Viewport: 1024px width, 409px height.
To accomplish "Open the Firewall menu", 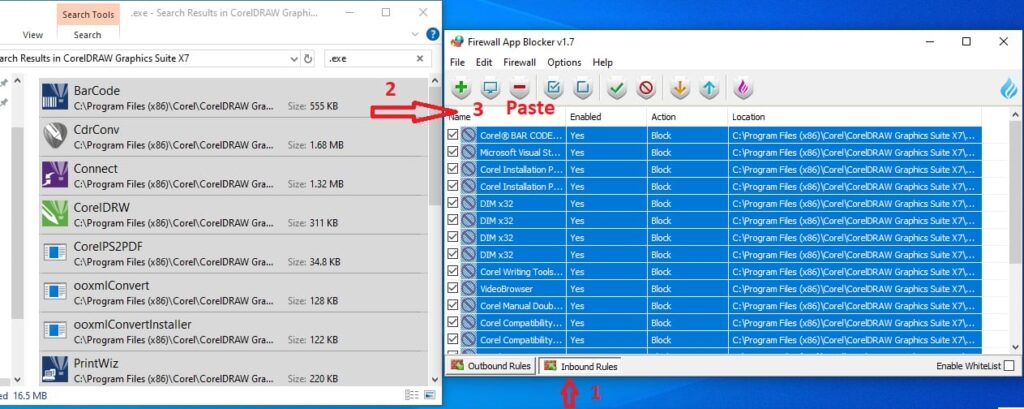I will pos(519,62).
